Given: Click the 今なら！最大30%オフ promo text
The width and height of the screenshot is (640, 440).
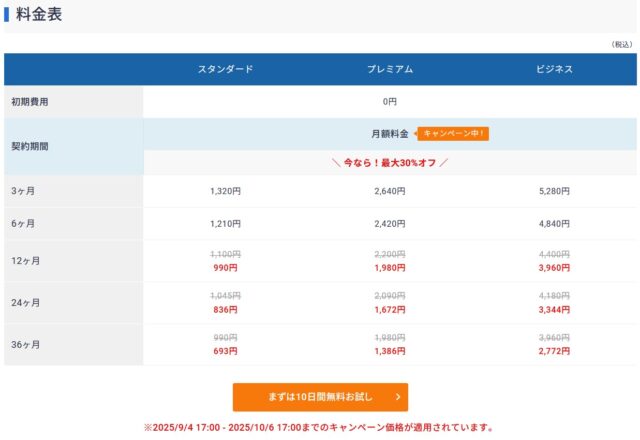Looking at the screenshot, I should pos(389,162).
